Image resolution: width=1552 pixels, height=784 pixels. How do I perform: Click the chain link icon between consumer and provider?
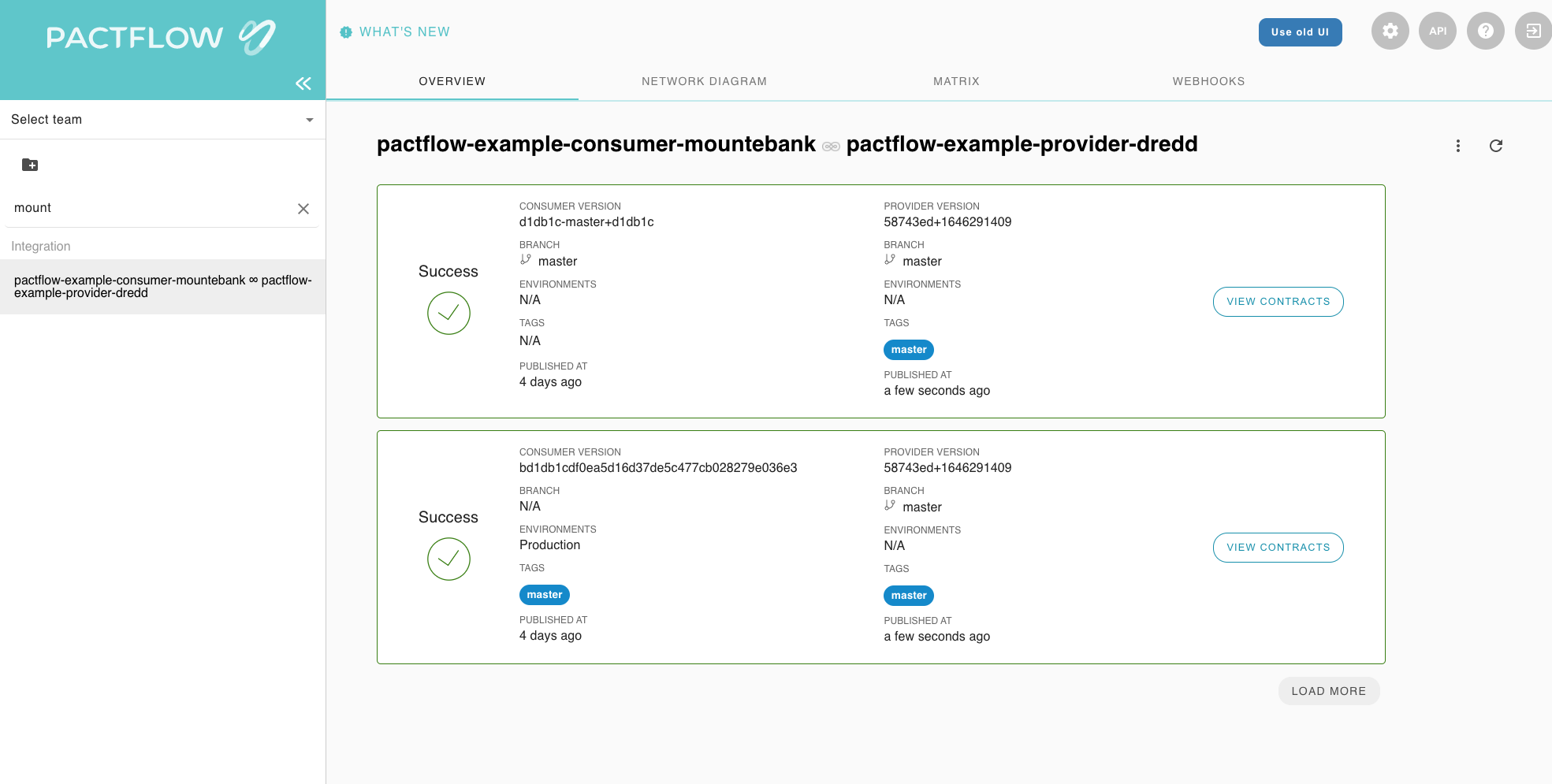pos(831,146)
